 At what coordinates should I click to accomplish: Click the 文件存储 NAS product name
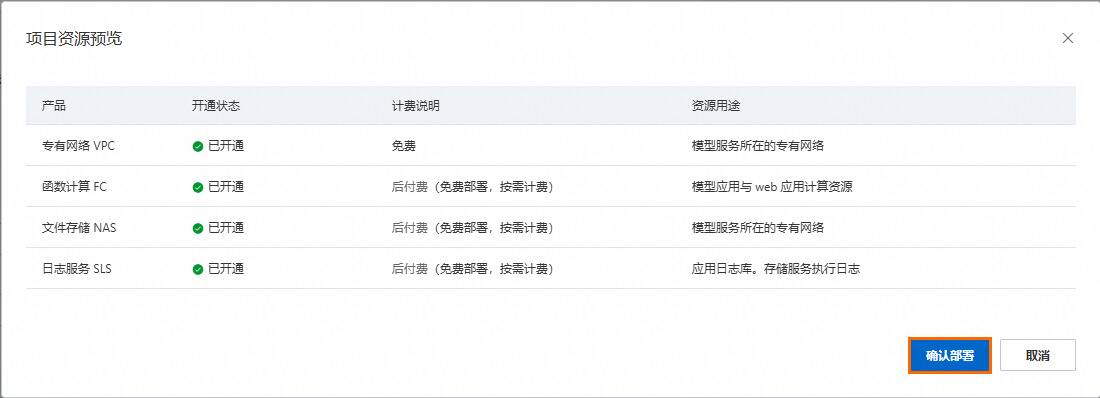click(x=79, y=227)
